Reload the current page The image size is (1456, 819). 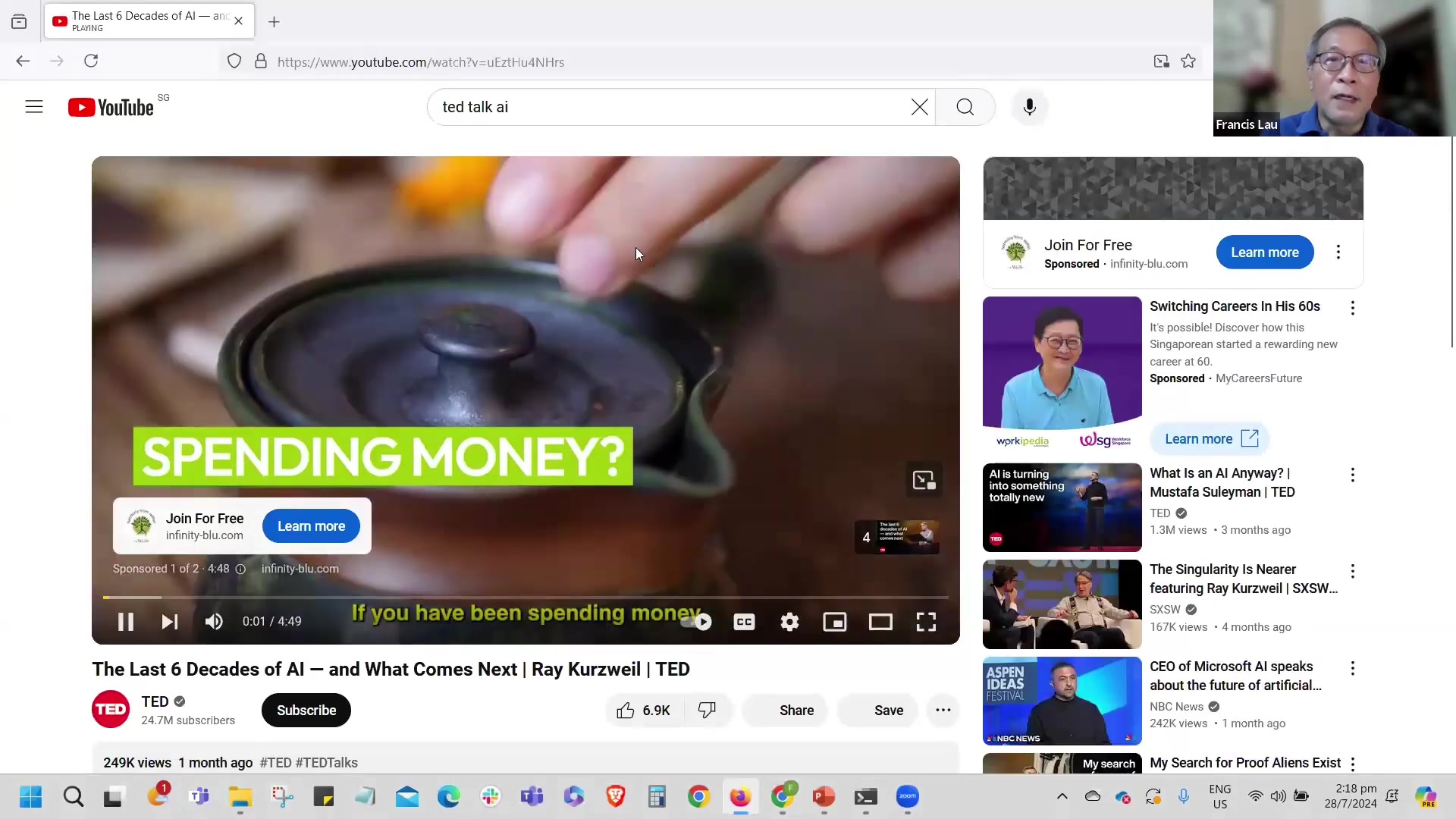click(x=91, y=61)
